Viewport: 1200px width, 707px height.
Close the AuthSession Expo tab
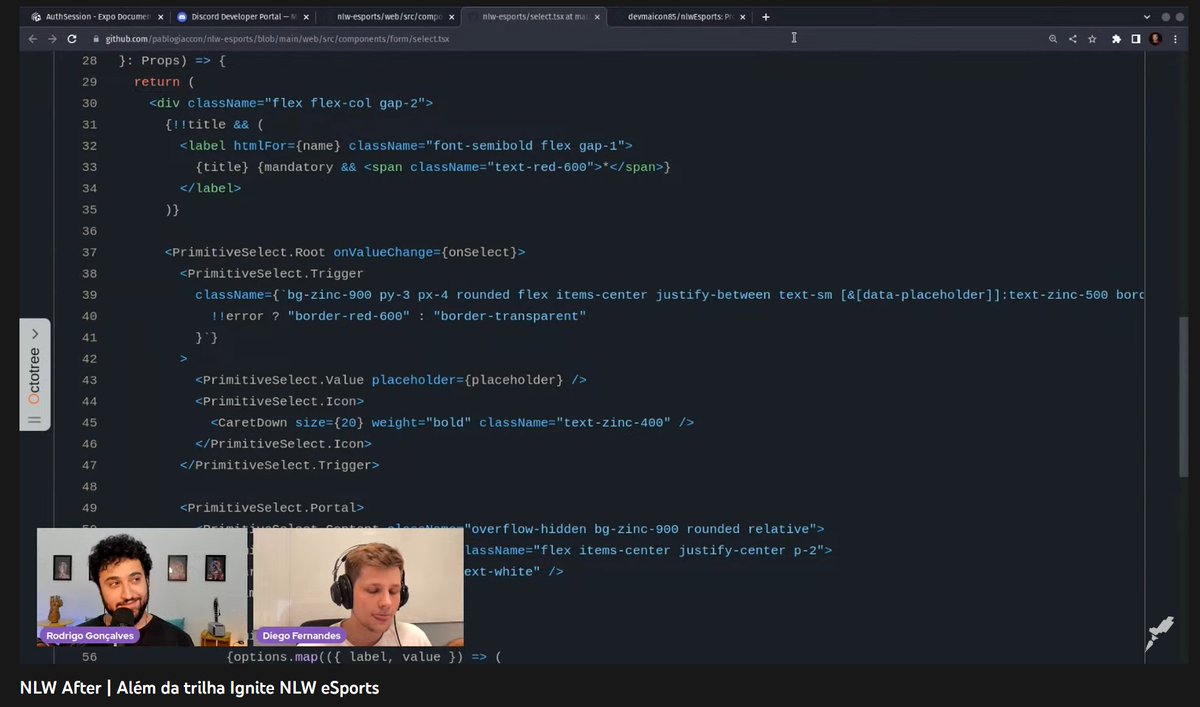pyautogui.click(x=160, y=17)
